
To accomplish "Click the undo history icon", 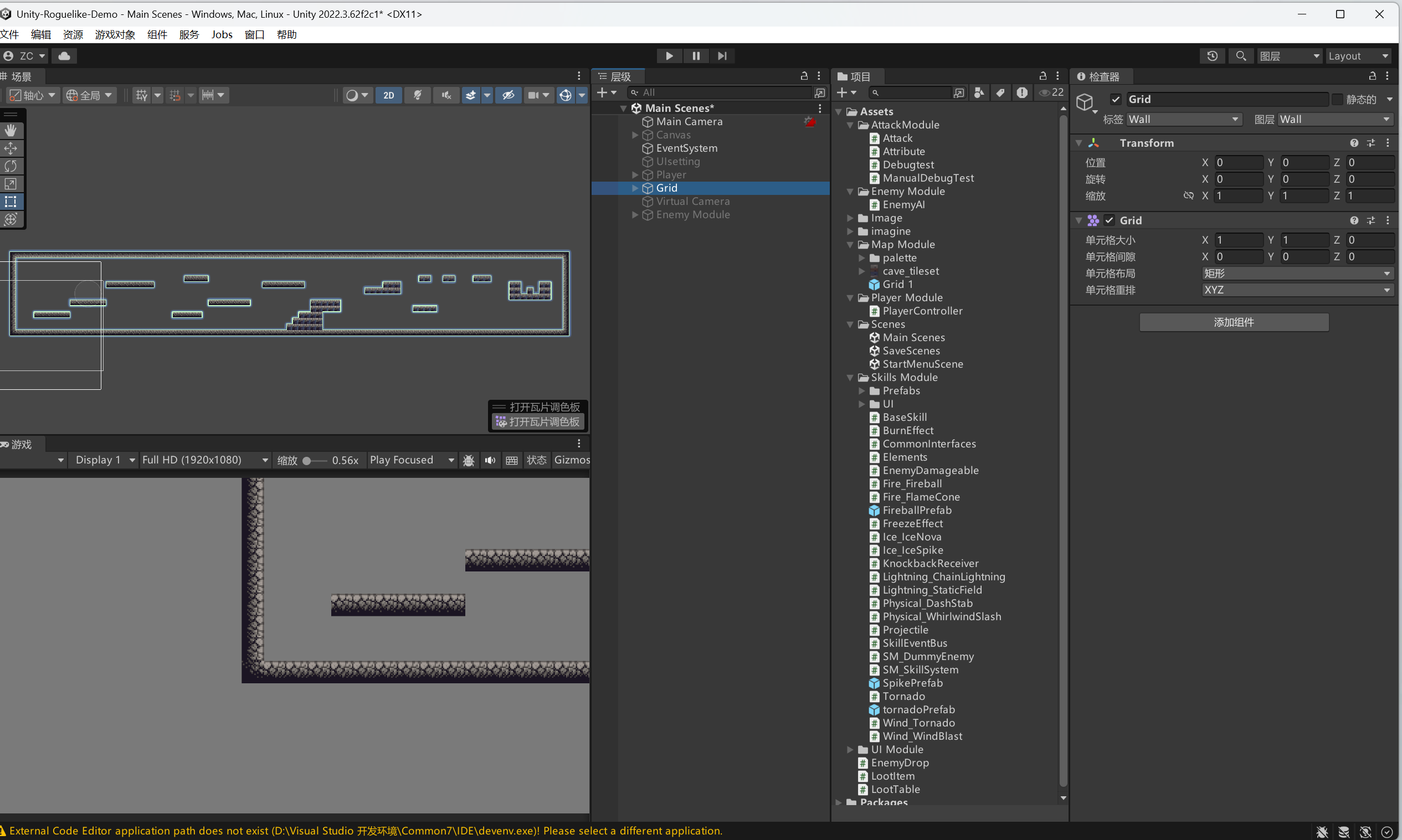I will tap(1213, 55).
